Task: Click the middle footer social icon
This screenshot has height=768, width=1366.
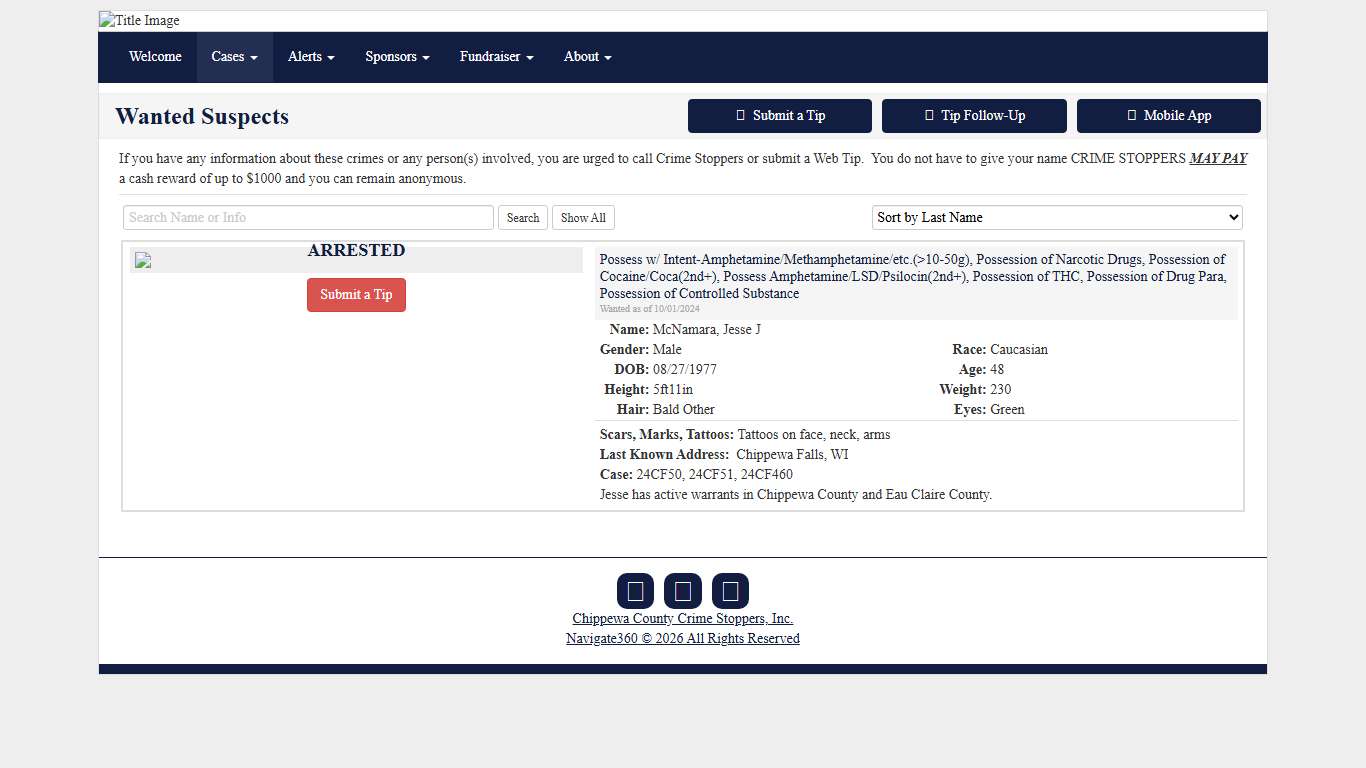Action: [682, 591]
